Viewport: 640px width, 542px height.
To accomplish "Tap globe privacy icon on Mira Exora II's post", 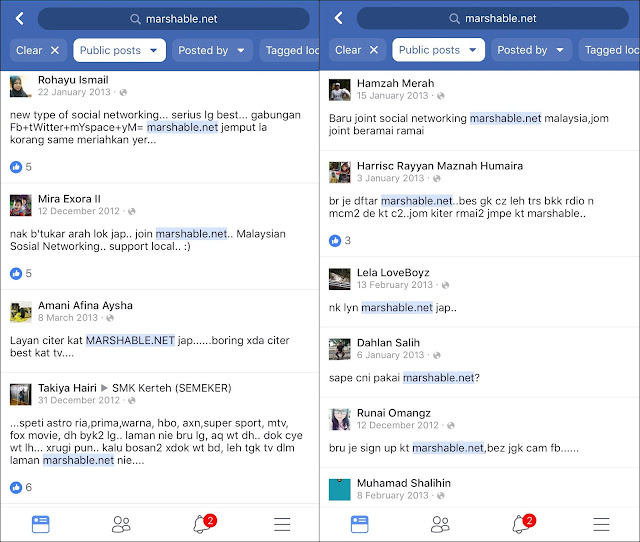I will [131, 211].
